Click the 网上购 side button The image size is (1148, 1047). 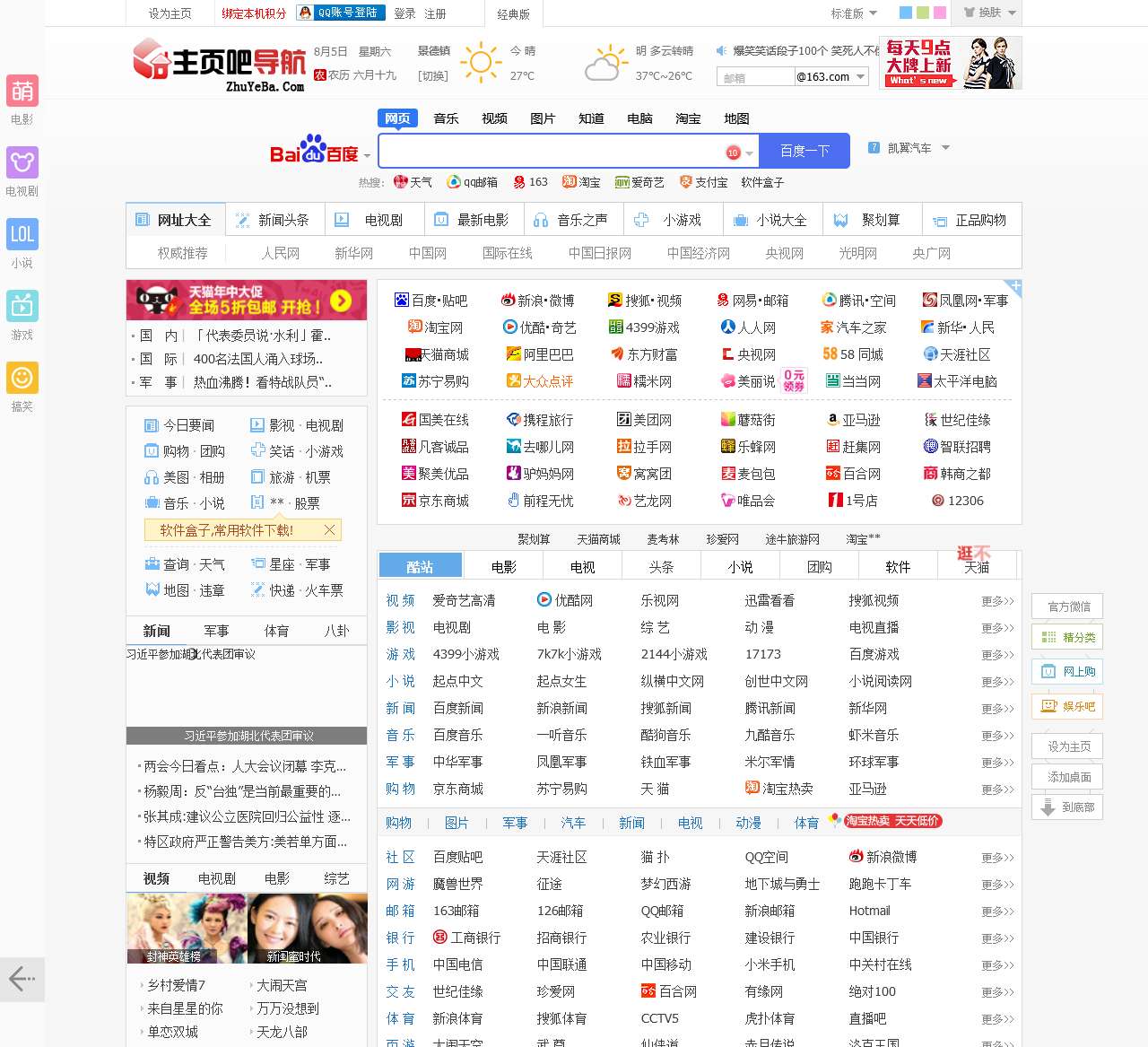(x=1067, y=671)
